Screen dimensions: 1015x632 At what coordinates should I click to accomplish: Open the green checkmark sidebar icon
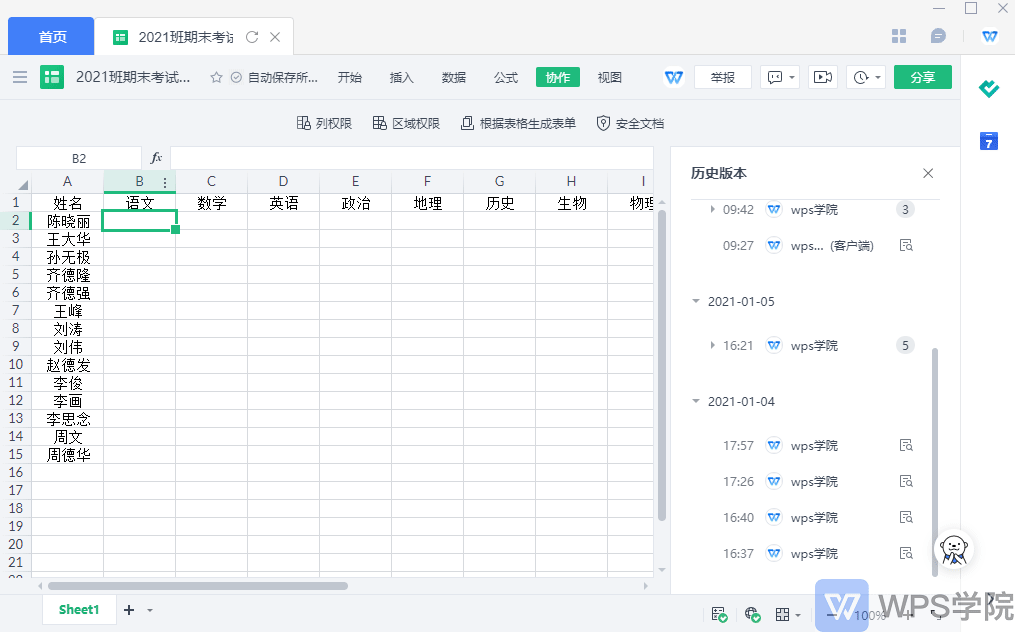tap(988, 88)
